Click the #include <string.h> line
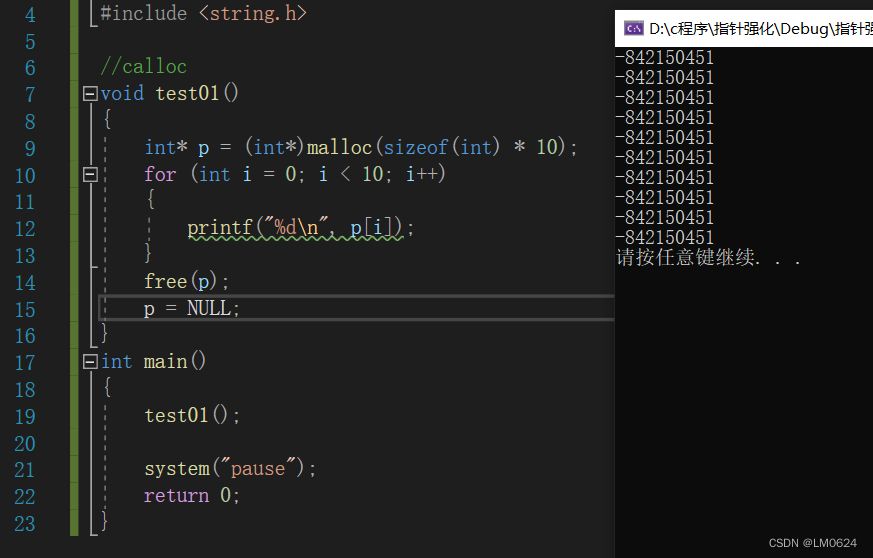Image resolution: width=873 pixels, height=558 pixels. click(203, 13)
